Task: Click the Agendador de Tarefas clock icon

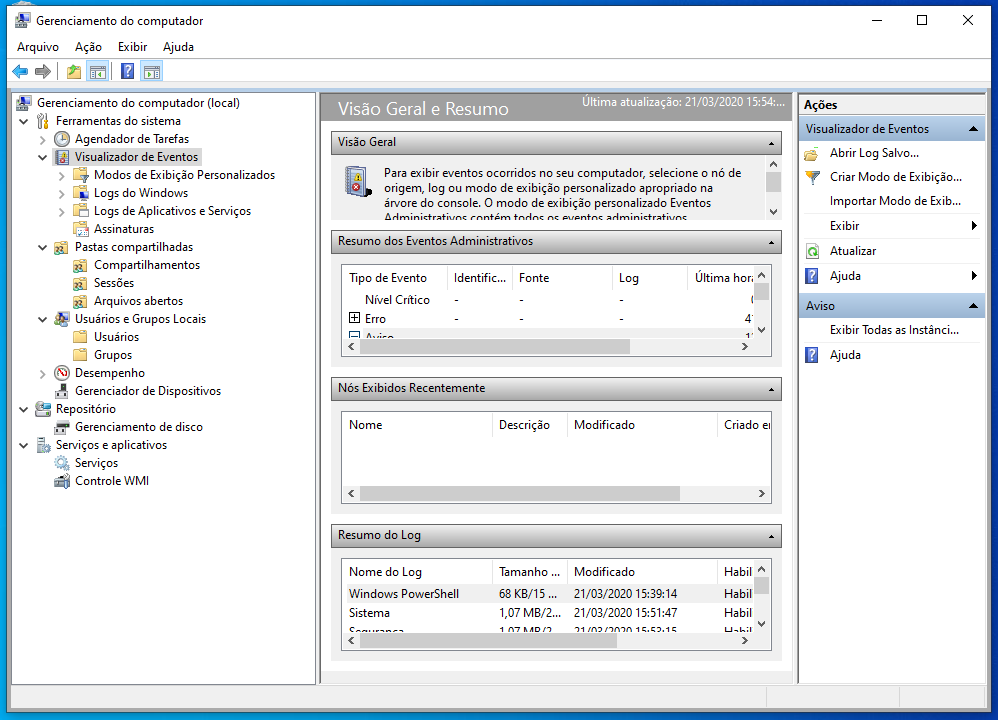Action: (x=62, y=139)
